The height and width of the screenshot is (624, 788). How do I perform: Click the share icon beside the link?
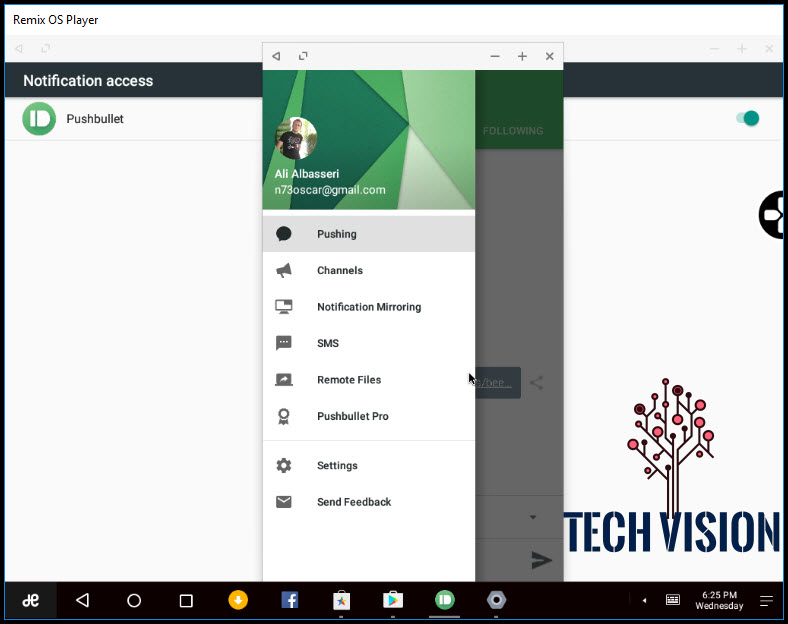(536, 383)
